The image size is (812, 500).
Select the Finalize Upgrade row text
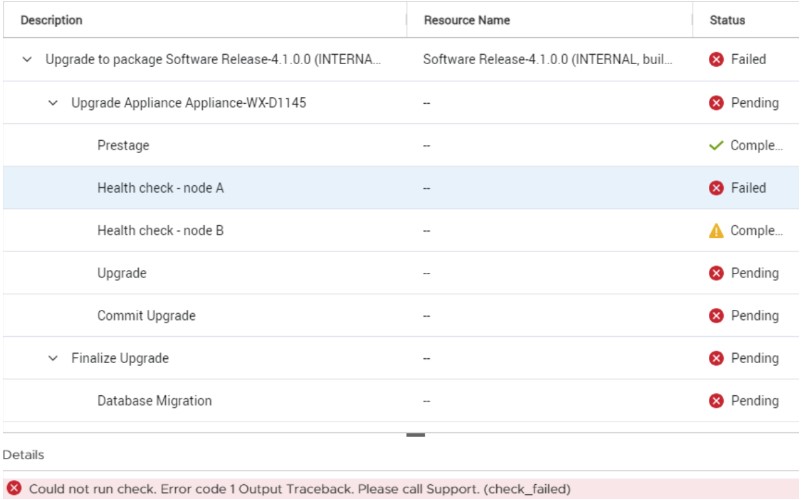(x=120, y=358)
